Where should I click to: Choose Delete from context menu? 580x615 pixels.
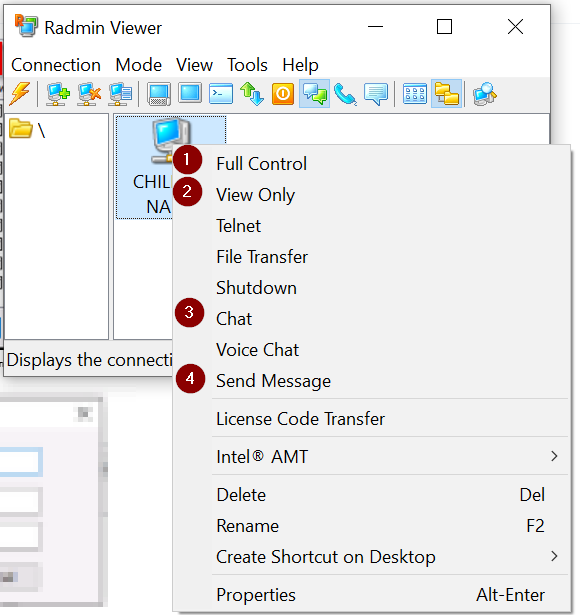click(371, 495)
